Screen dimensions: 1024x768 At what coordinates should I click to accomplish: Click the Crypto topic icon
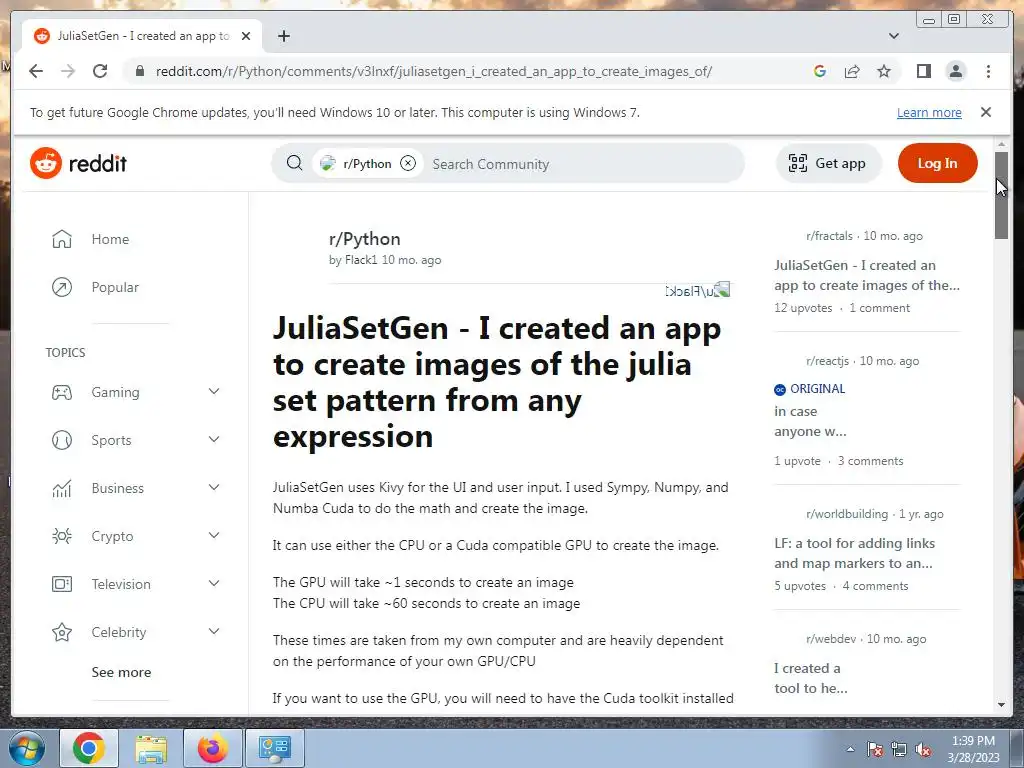pyautogui.click(x=62, y=536)
